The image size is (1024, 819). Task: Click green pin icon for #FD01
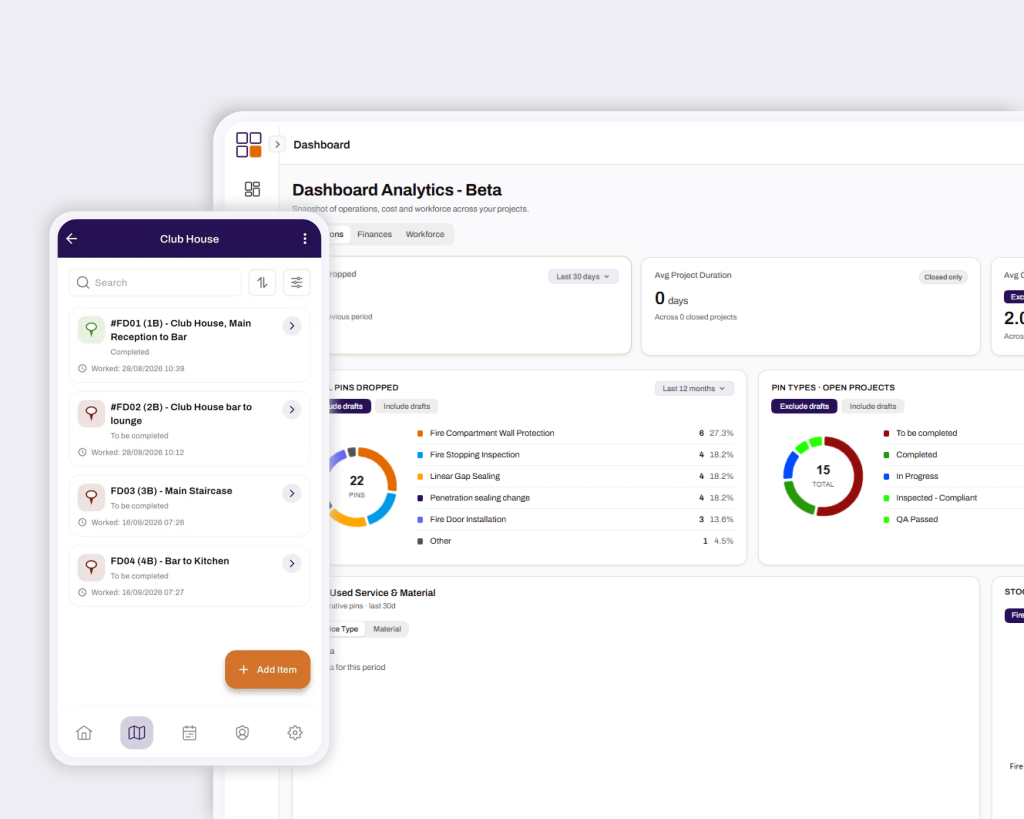point(91,330)
